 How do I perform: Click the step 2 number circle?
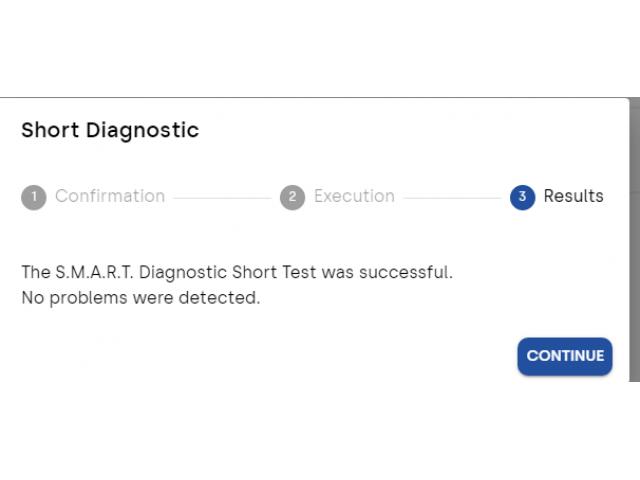pyautogui.click(x=292, y=197)
